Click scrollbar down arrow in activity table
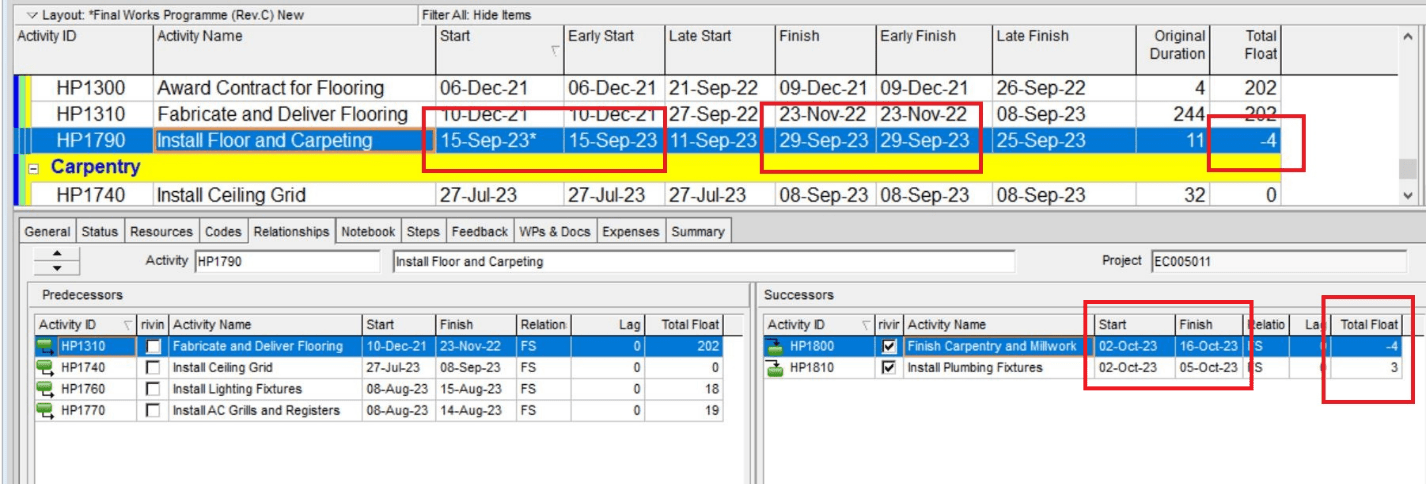The width and height of the screenshot is (1426, 484). (x=1407, y=196)
